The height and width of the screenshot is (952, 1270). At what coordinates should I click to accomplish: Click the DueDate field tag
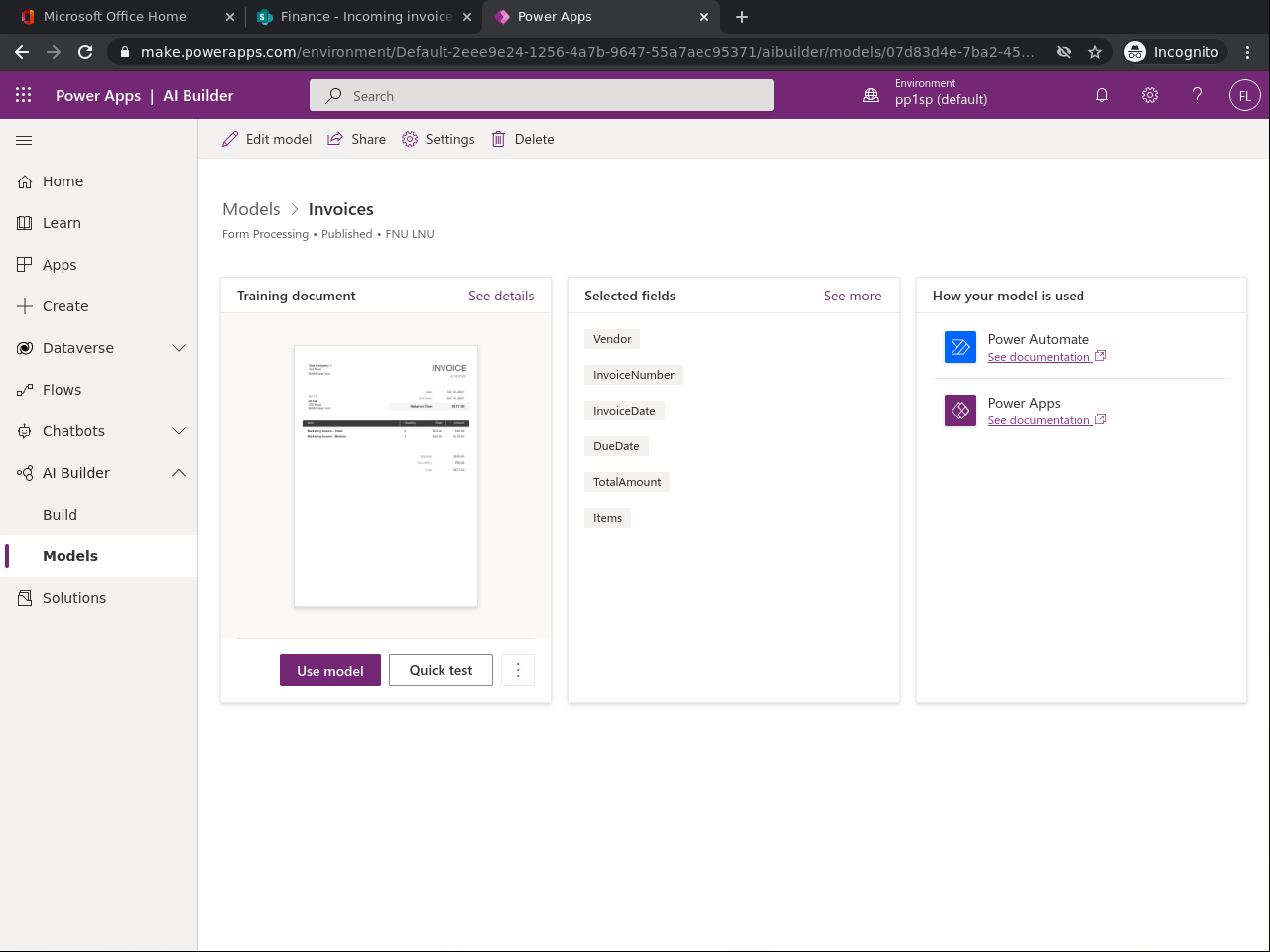616,446
